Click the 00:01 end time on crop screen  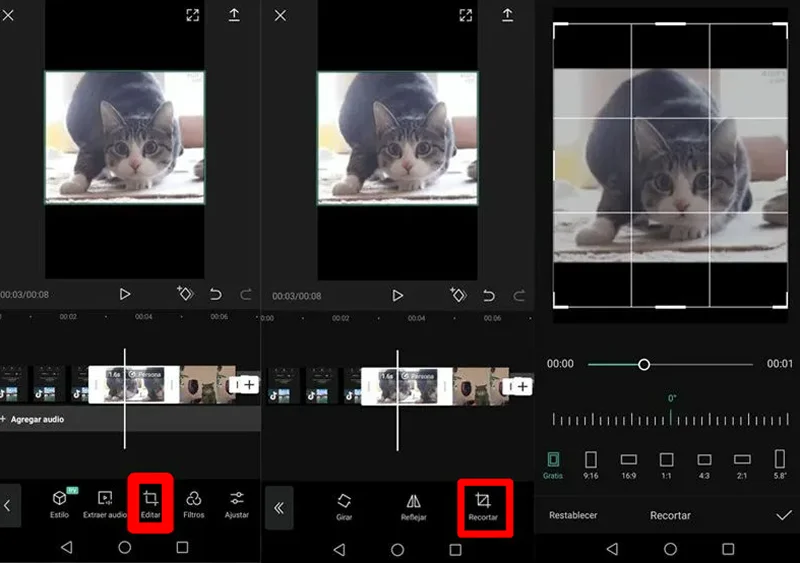pyautogui.click(x=780, y=363)
